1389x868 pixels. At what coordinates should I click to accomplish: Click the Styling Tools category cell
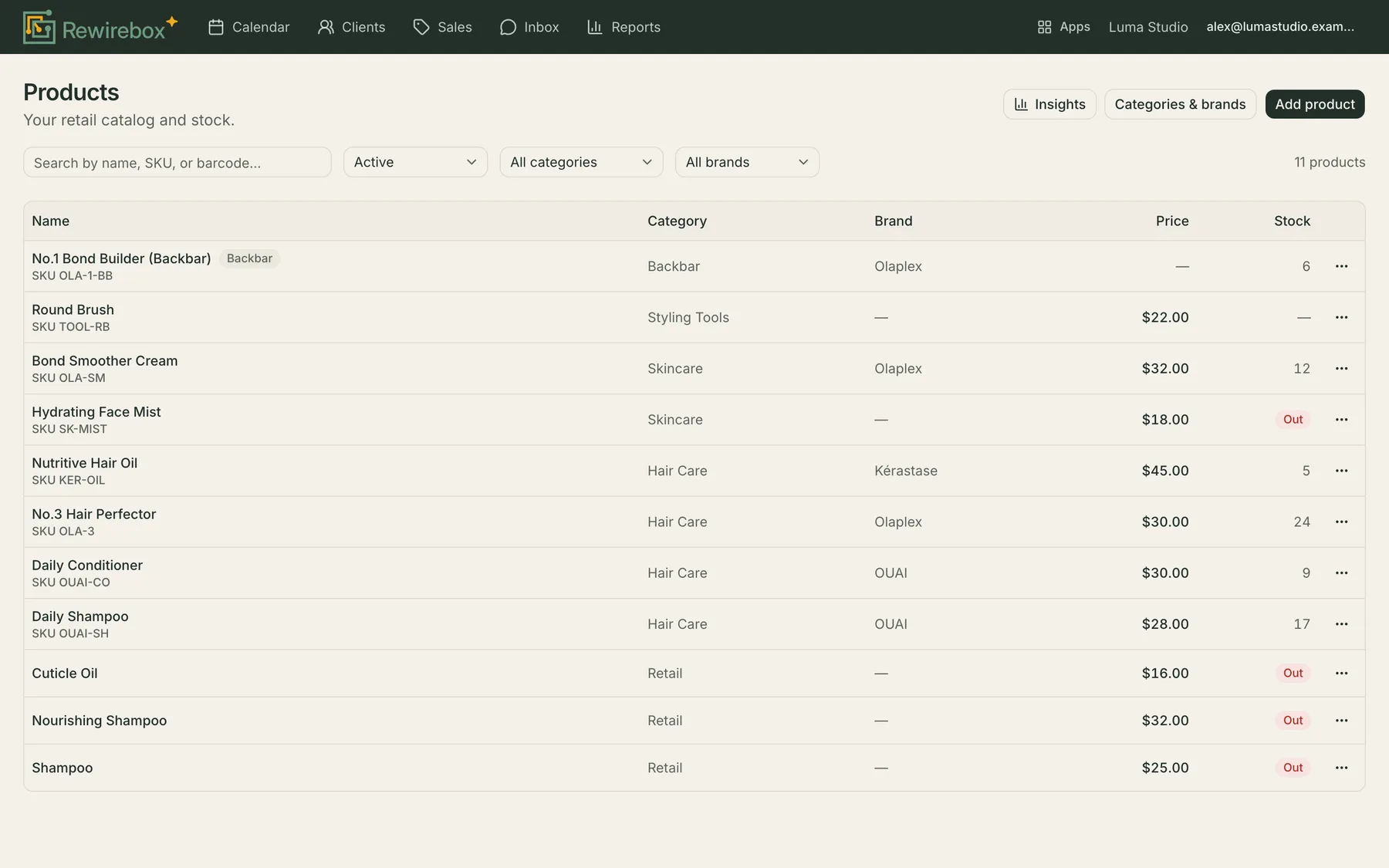[x=688, y=317]
